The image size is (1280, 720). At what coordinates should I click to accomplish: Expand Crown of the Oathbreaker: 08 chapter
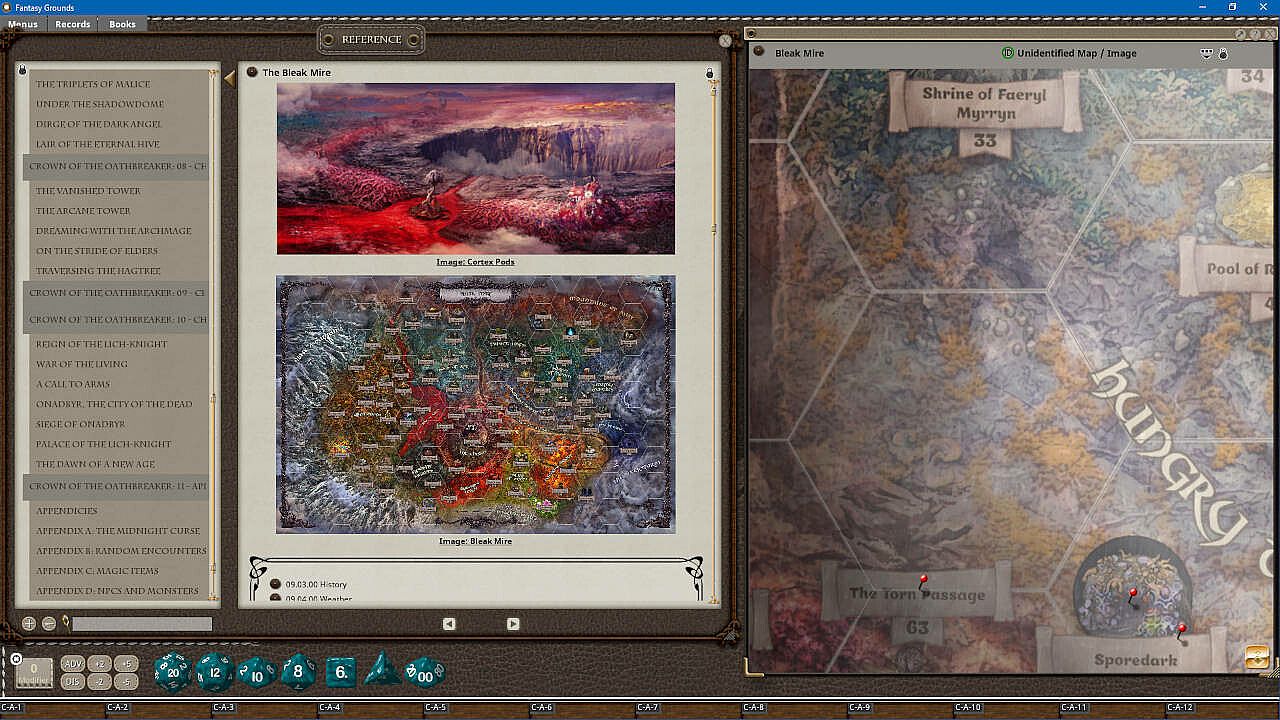(116, 167)
